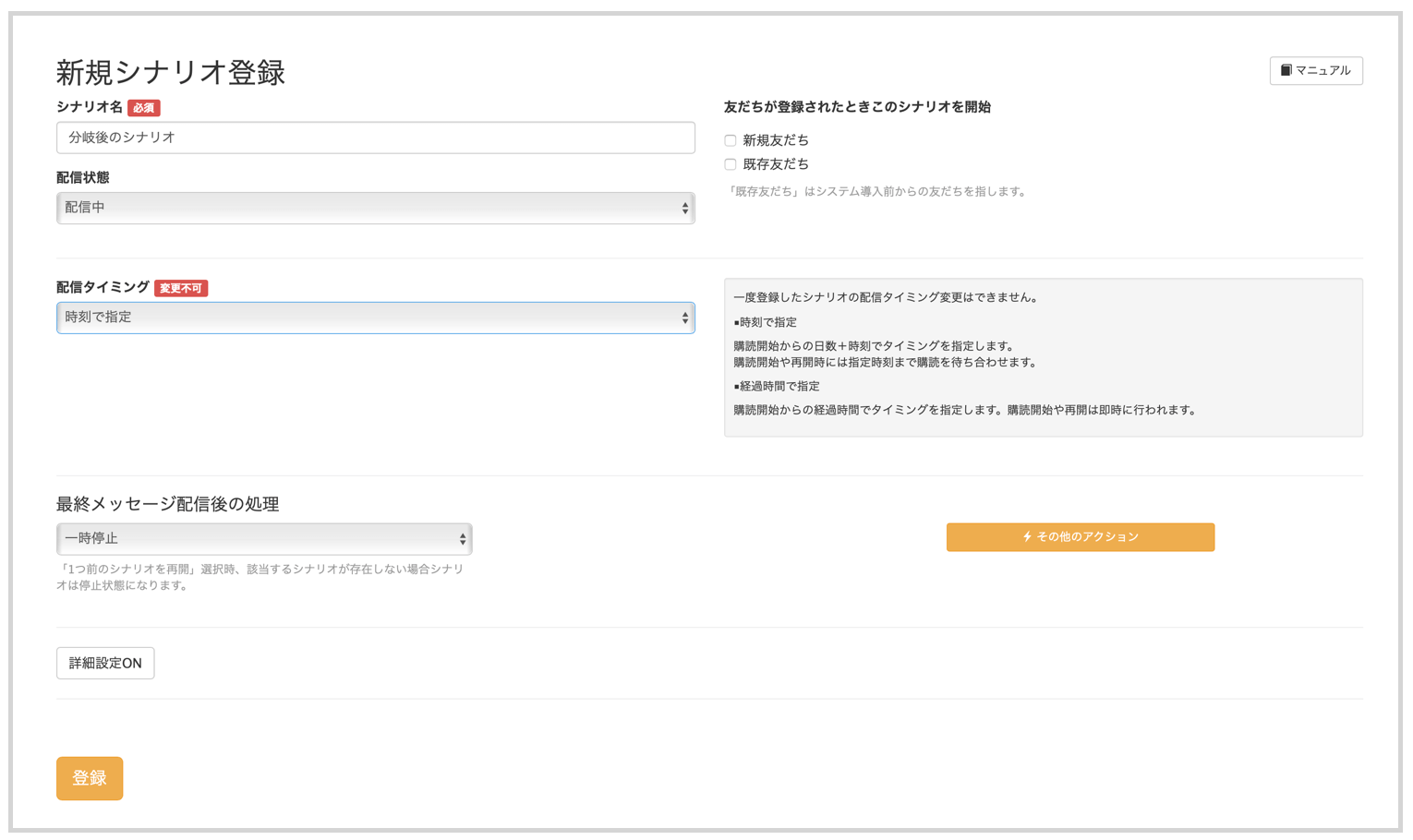Click the book icon beside マニュアル
The image size is (1413, 840).
click(1286, 70)
